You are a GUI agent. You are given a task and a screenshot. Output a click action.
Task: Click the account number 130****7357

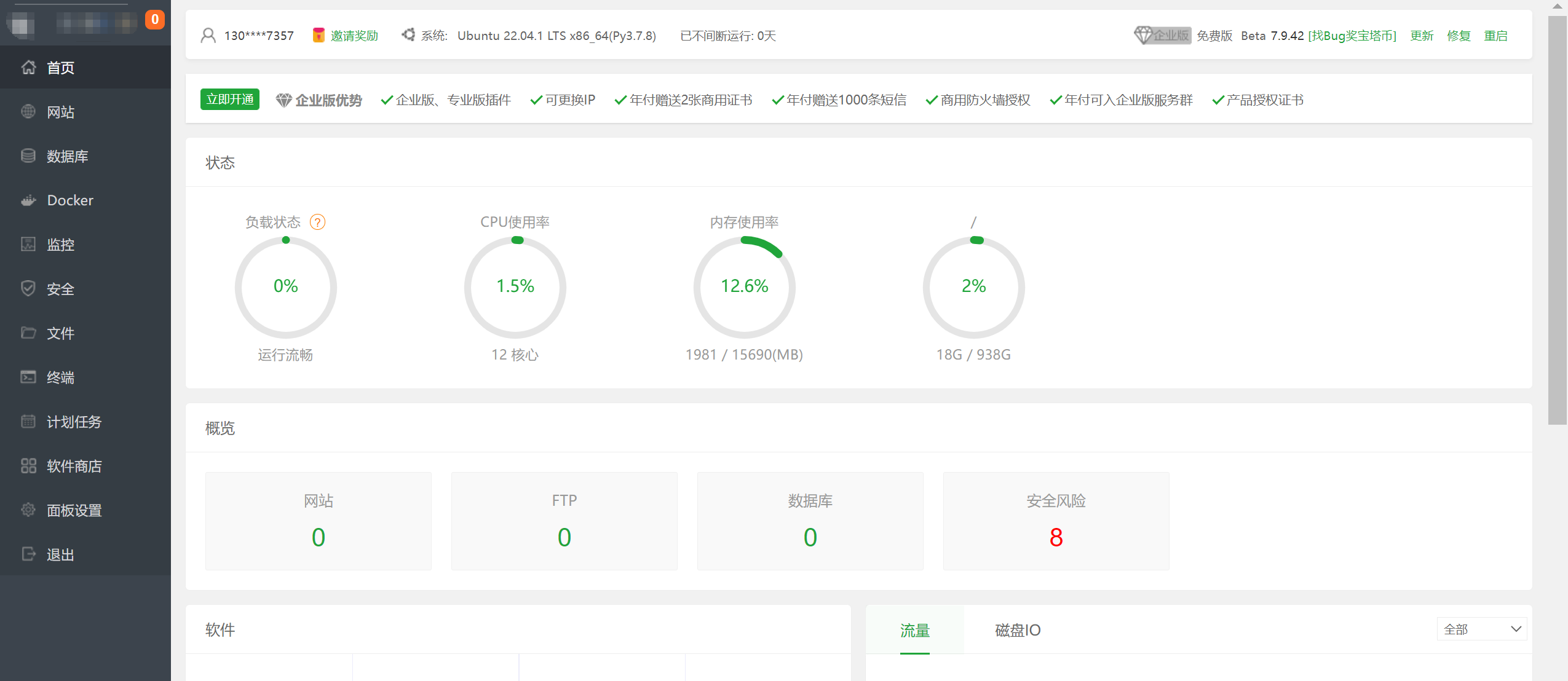(259, 36)
